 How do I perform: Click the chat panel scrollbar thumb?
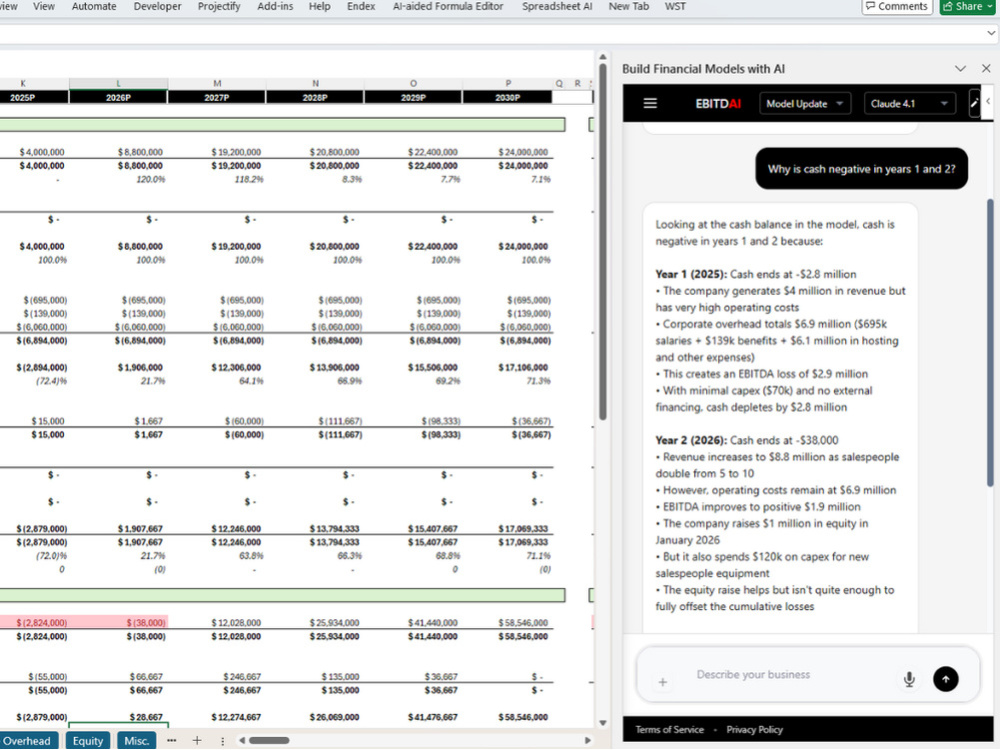point(990,343)
